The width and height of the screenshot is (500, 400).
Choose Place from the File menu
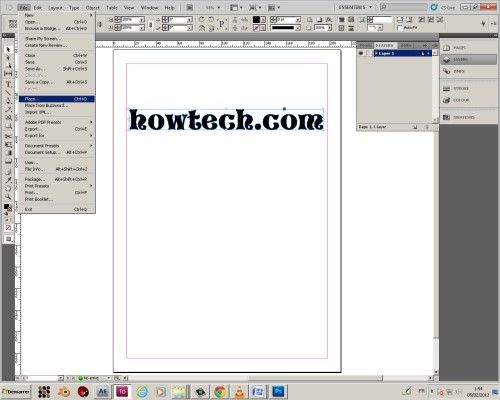click(56, 99)
